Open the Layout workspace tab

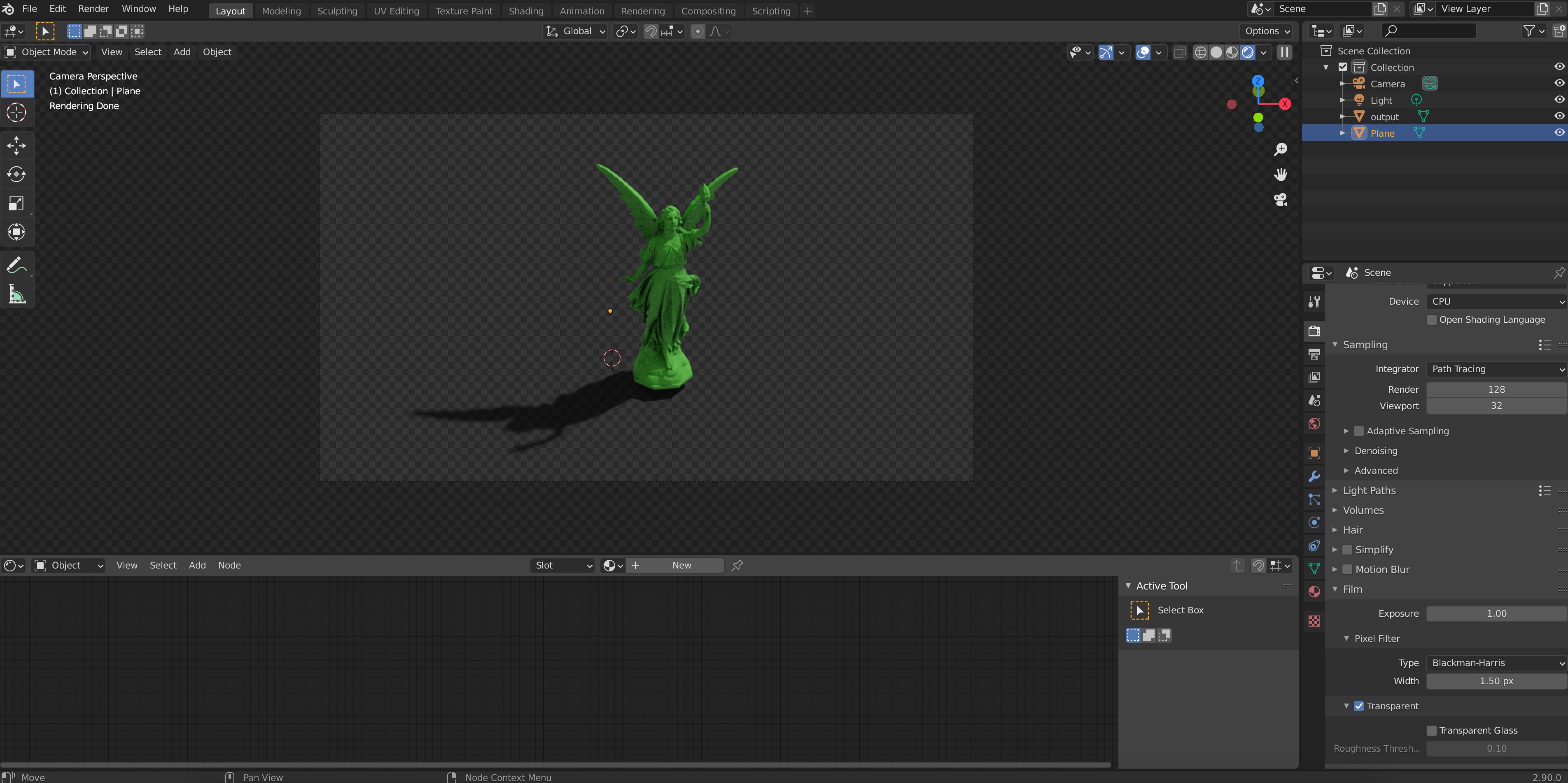coord(229,10)
